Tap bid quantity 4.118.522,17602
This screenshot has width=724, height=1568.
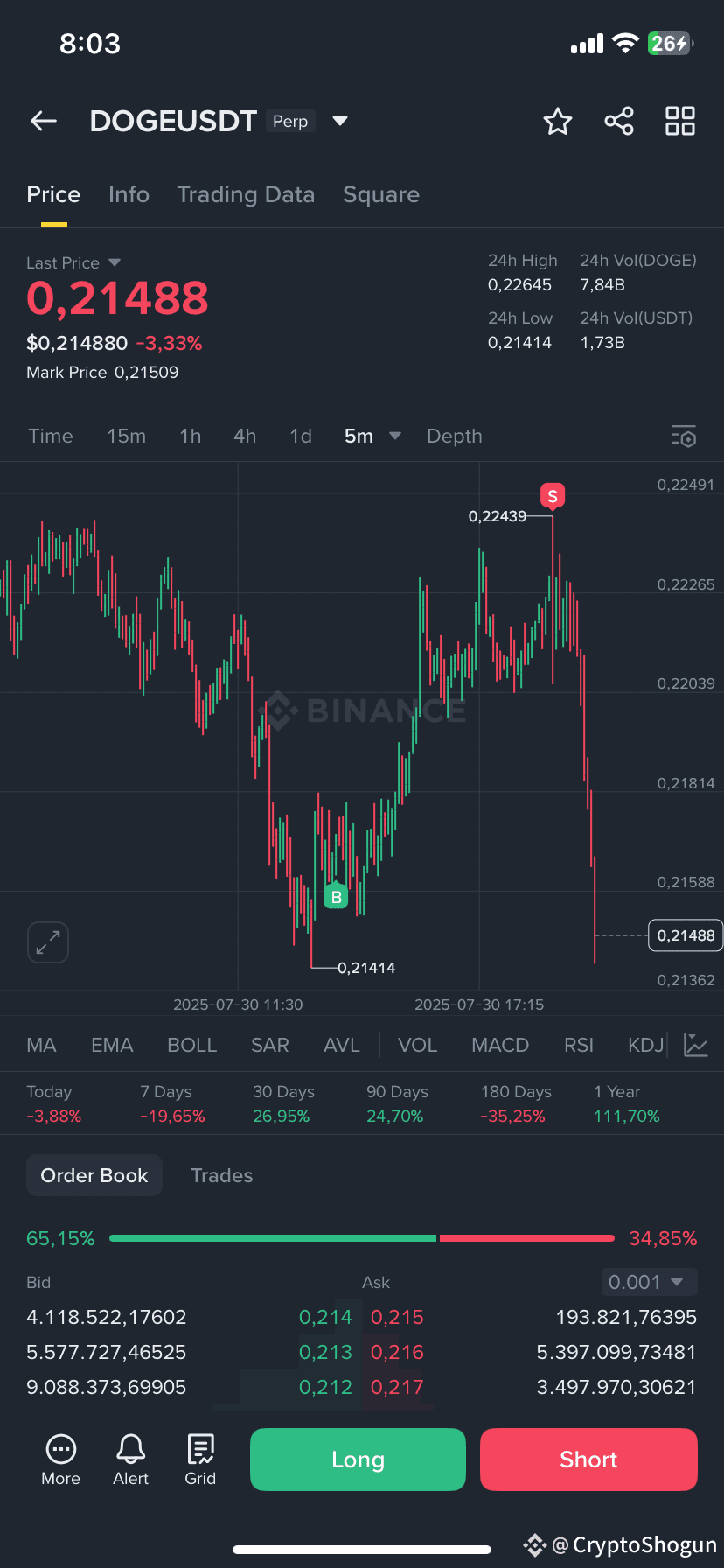107,1317
